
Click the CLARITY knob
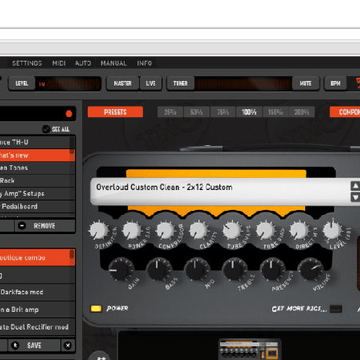click(198, 231)
